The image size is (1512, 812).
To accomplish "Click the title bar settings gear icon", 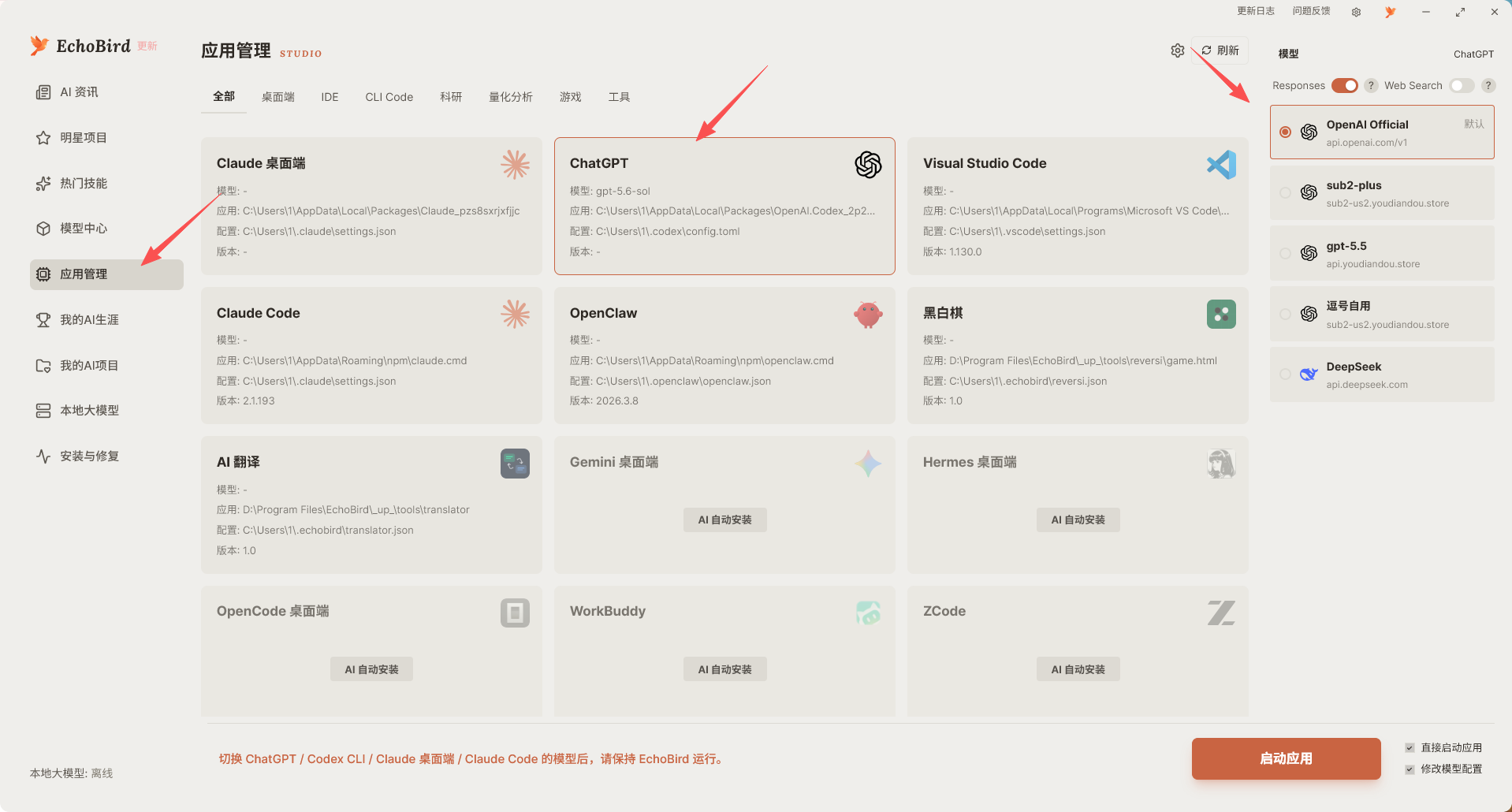I will tap(1356, 12).
